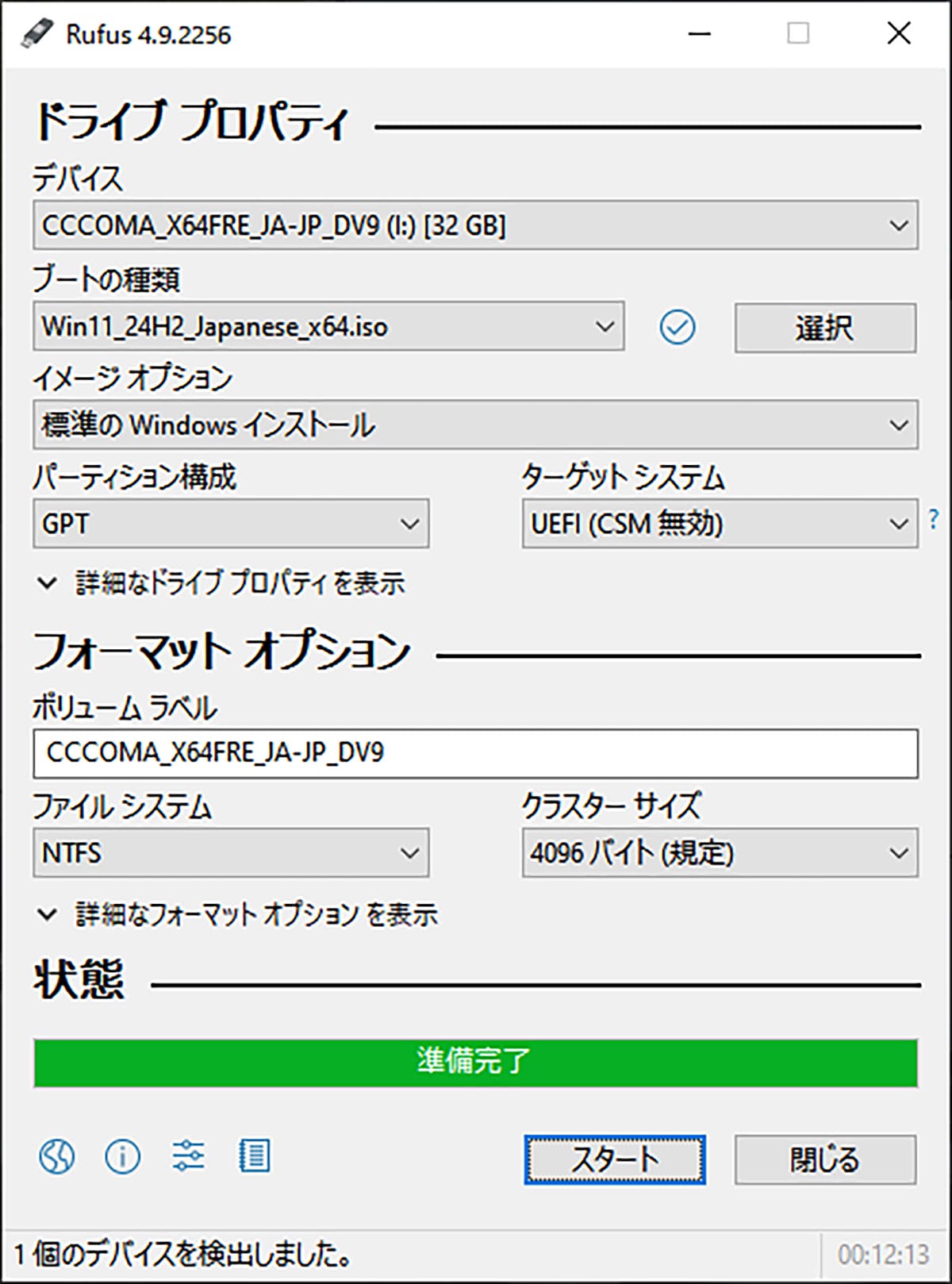The height and width of the screenshot is (1284, 952).
Task: Click the Rufus USB drive title icon
Action: 36,34
